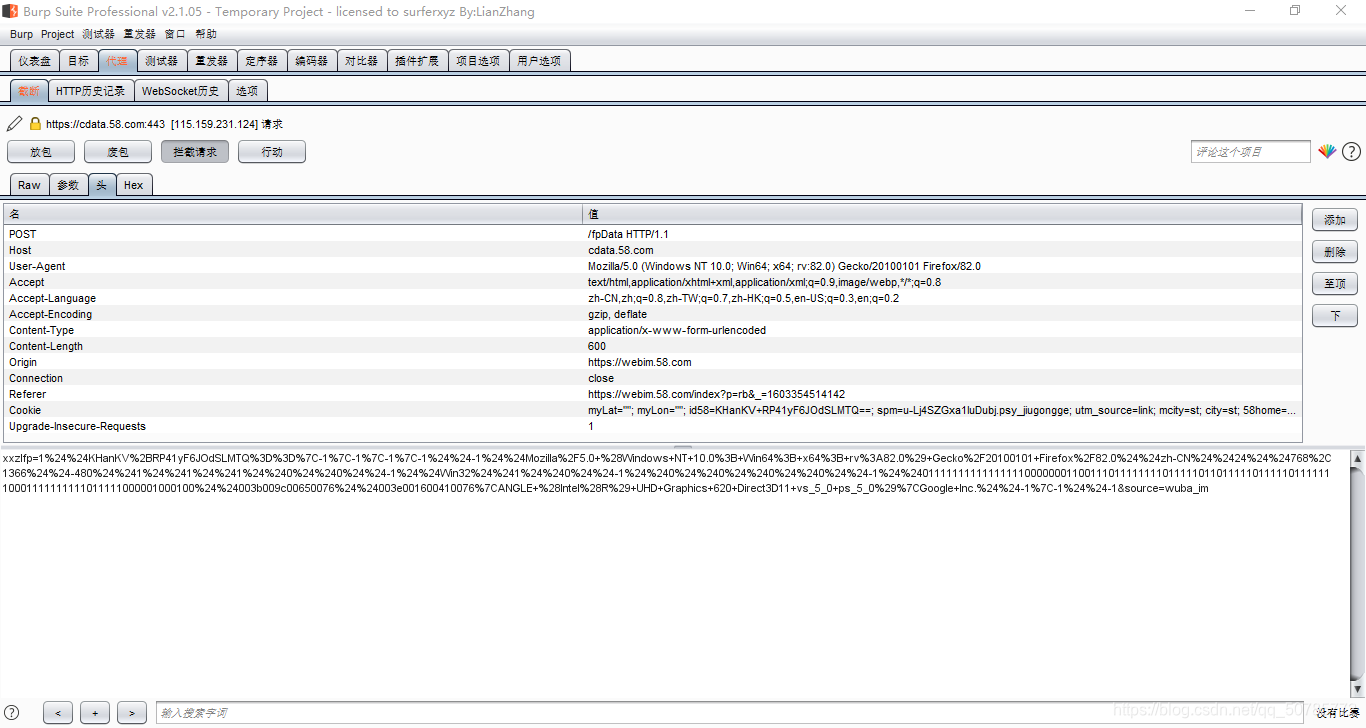The width and height of the screenshot is (1366, 728).
Task: Select the 头 headers view tab
Action: pos(101,185)
